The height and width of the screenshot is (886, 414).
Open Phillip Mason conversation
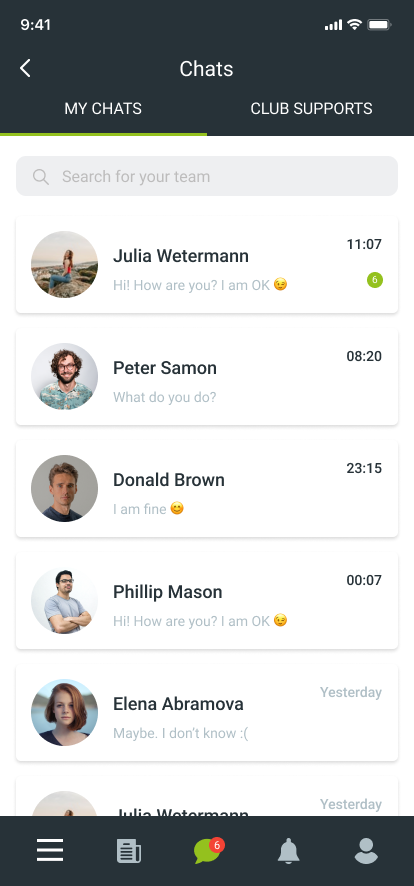[x=207, y=600]
